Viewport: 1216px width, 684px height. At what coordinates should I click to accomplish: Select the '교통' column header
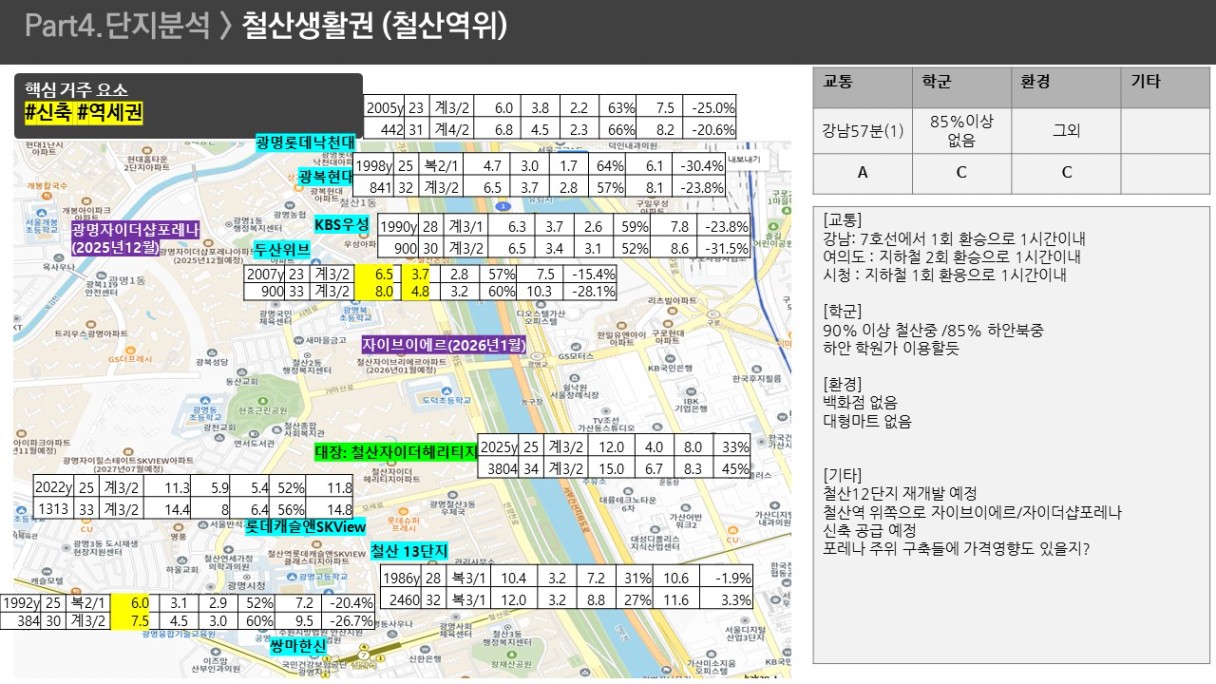[x=837, y=83]
